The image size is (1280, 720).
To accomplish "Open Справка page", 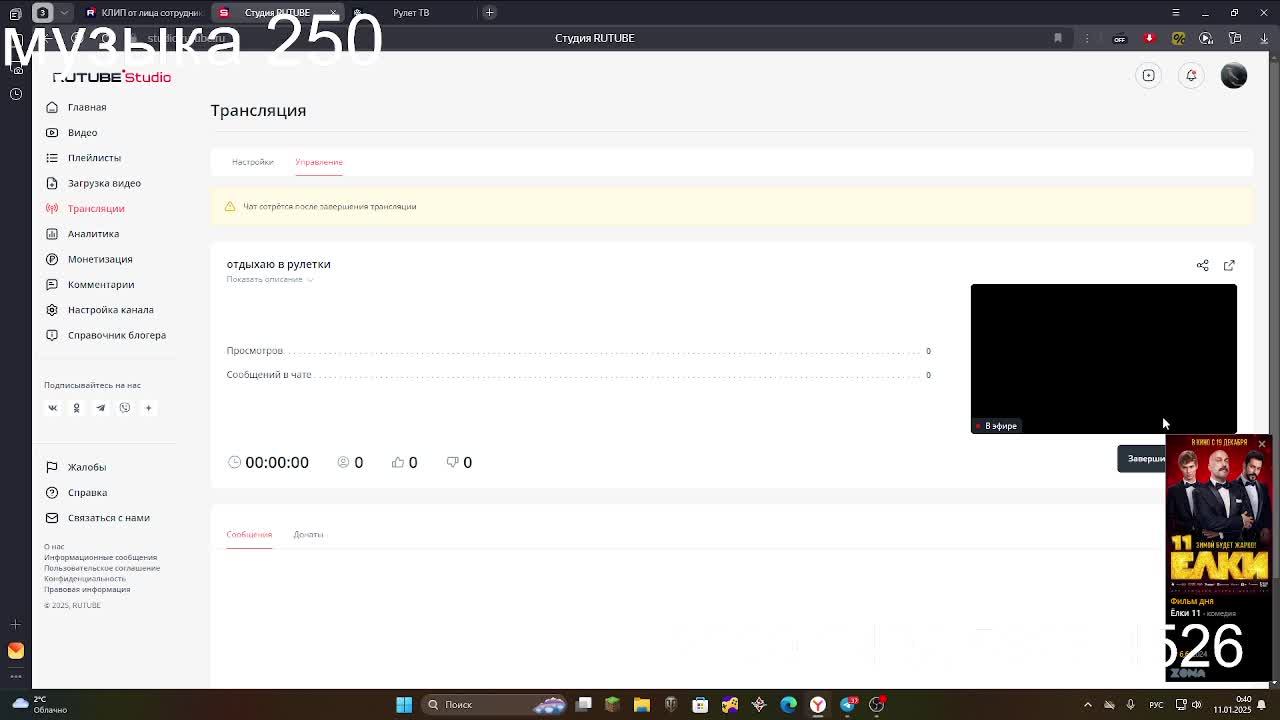I will 76,492.
